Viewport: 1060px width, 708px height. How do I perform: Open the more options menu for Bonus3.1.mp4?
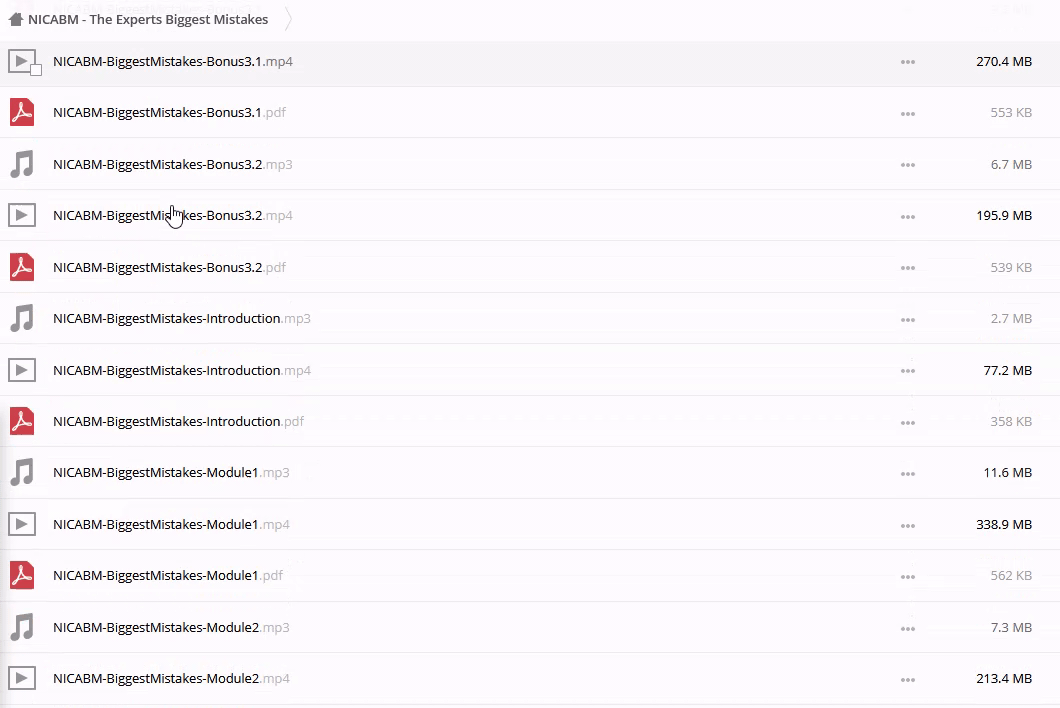click(x=907, y=62)
